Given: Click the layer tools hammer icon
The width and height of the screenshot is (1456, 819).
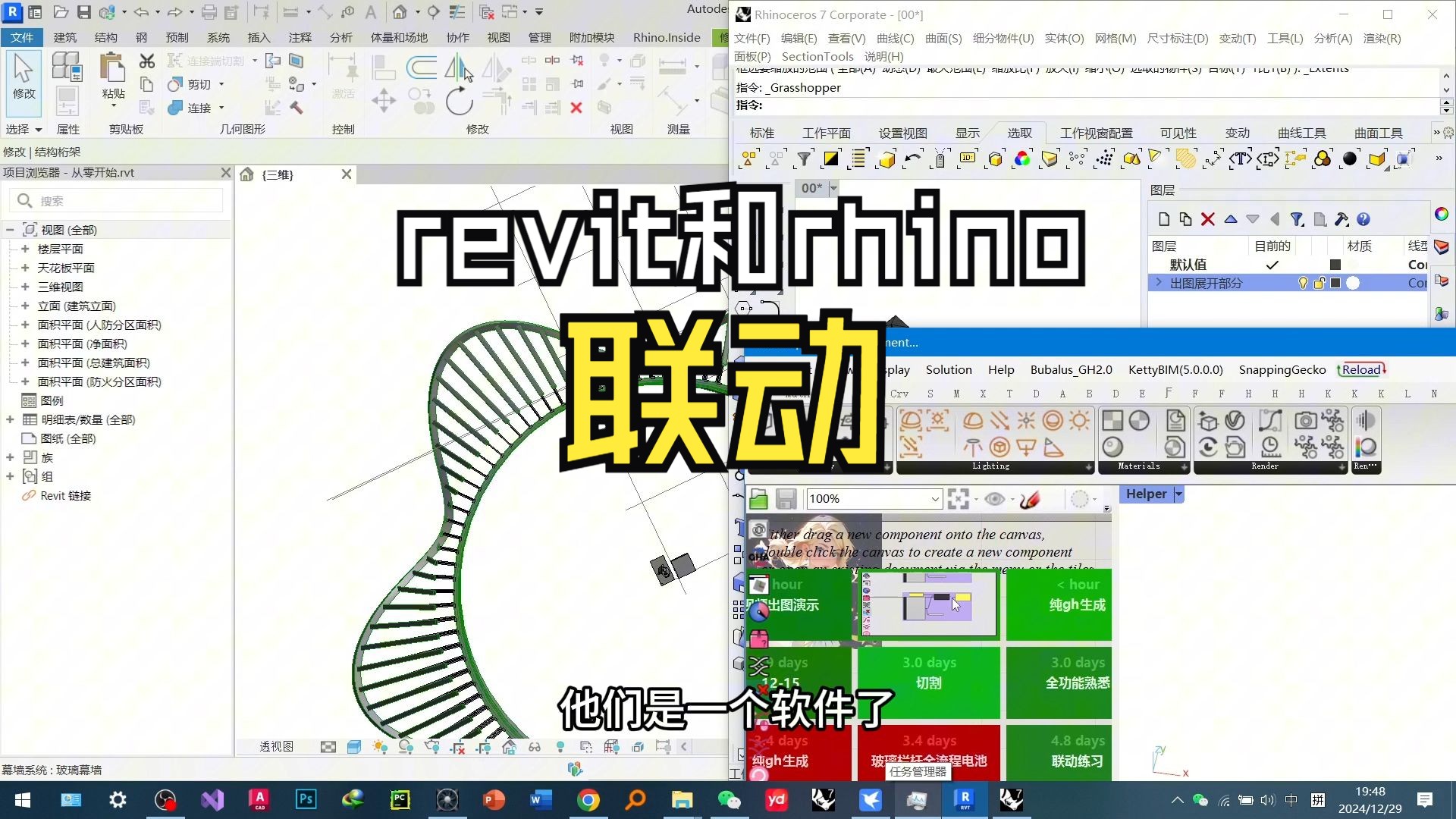Looking at the screenshot, I should click(1341, 219).
